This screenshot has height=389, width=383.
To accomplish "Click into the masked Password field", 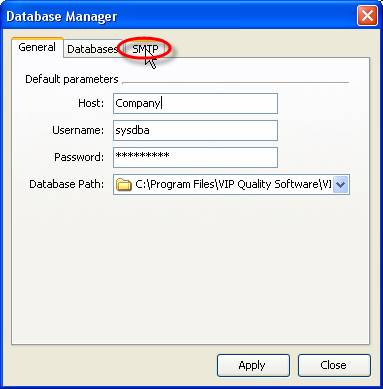I will [195, 157].
